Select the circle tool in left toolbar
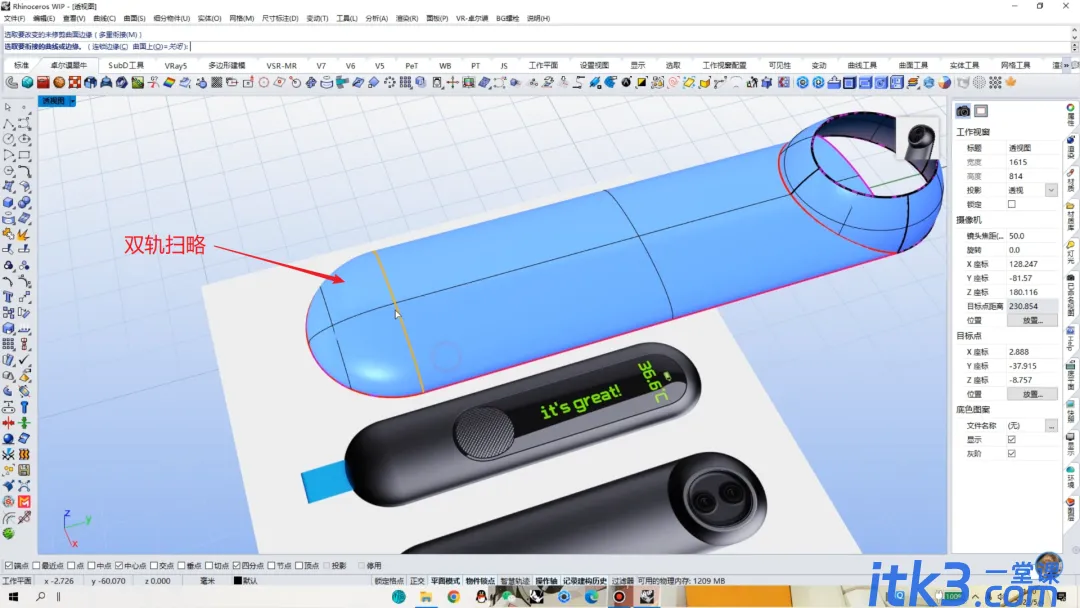 click(8, 139)
